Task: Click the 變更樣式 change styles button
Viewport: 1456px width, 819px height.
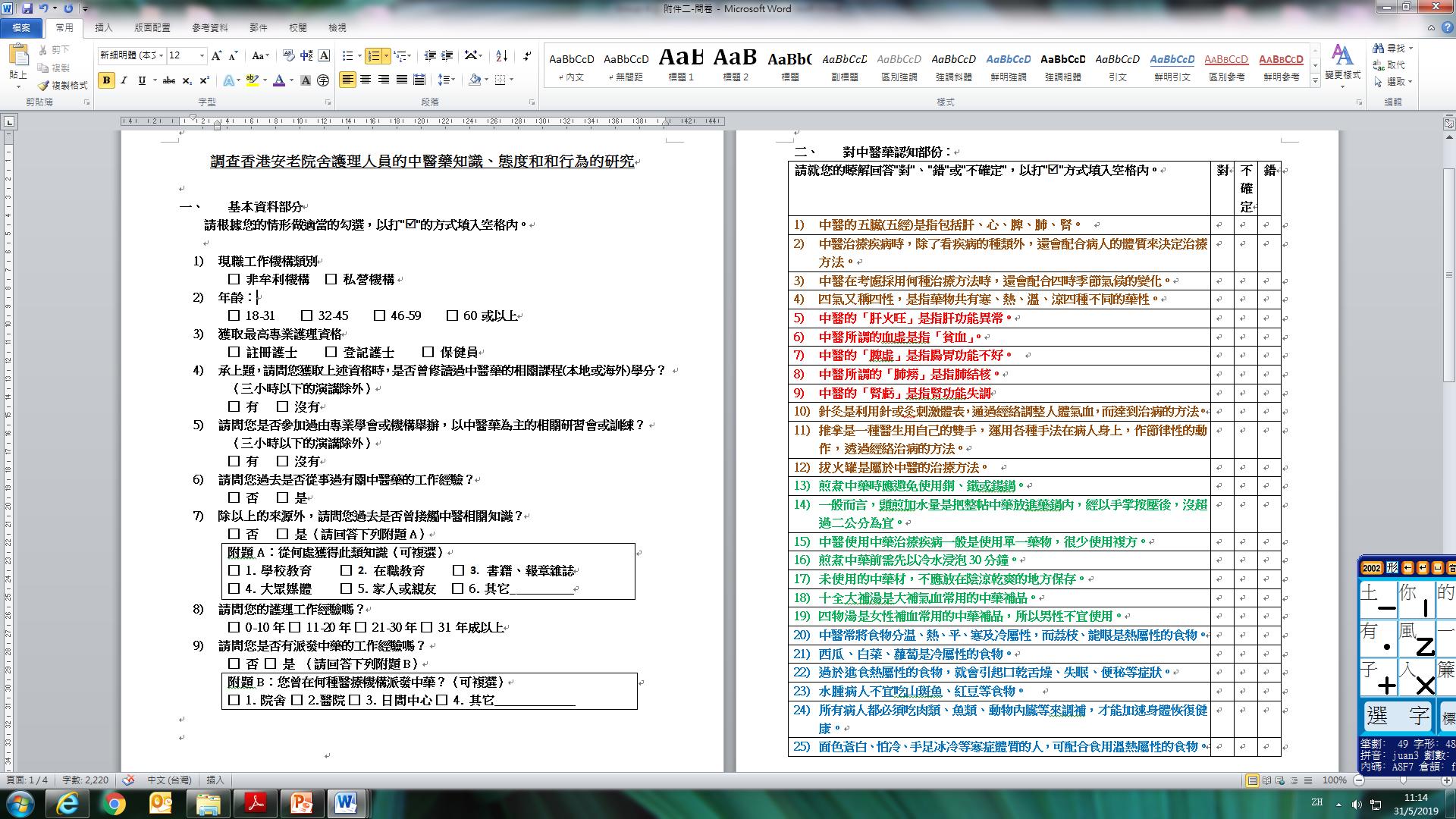Action: click(x=1342, y=64)
